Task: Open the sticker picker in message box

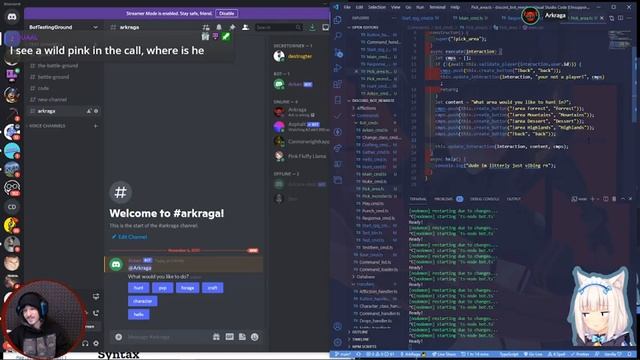Action: pyautogui.click(x=242, y=337)
